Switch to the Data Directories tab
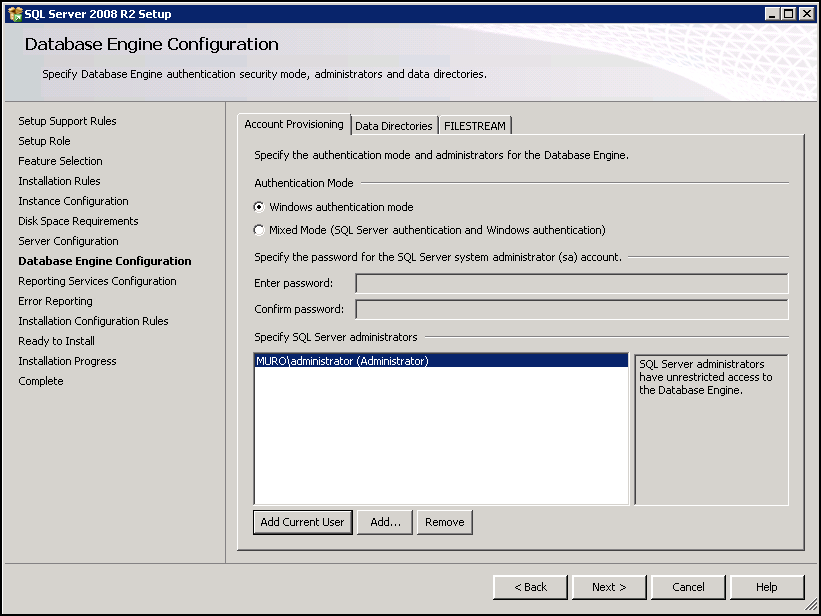Image resolution: width=821 pixels, height=616 pixels. (x=394, y=125)
